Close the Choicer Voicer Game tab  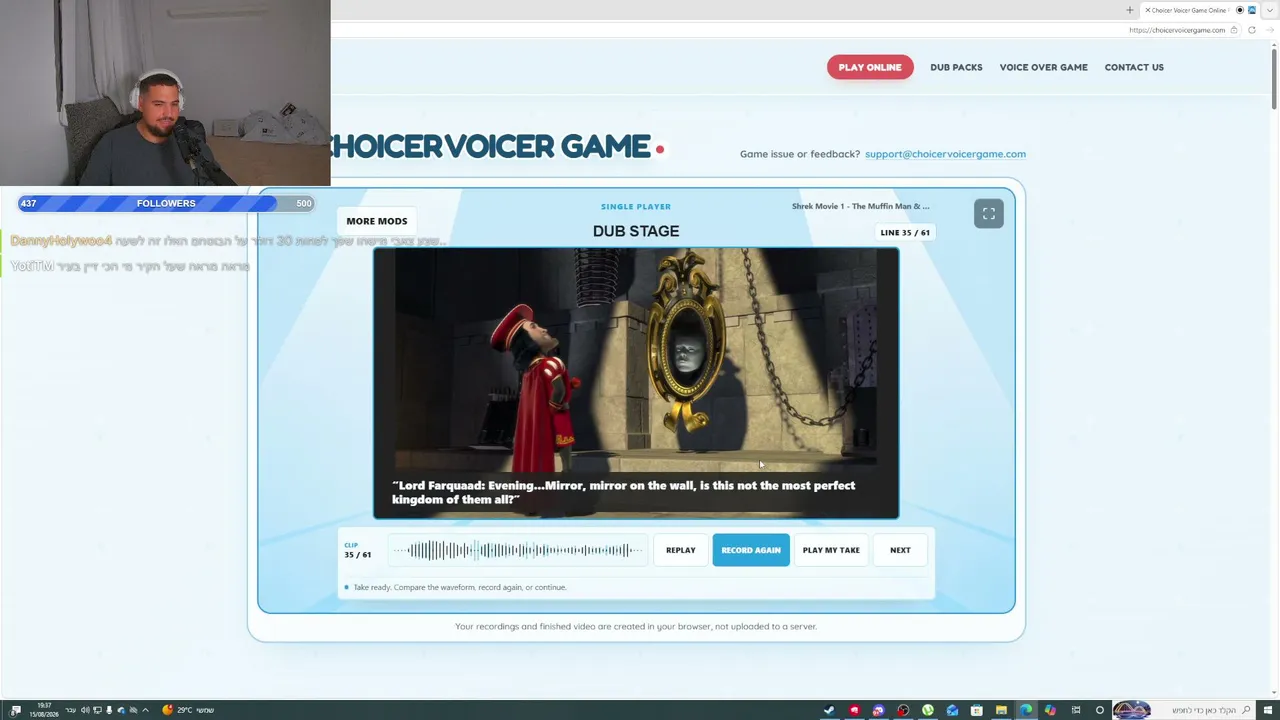click(1148, 10)
